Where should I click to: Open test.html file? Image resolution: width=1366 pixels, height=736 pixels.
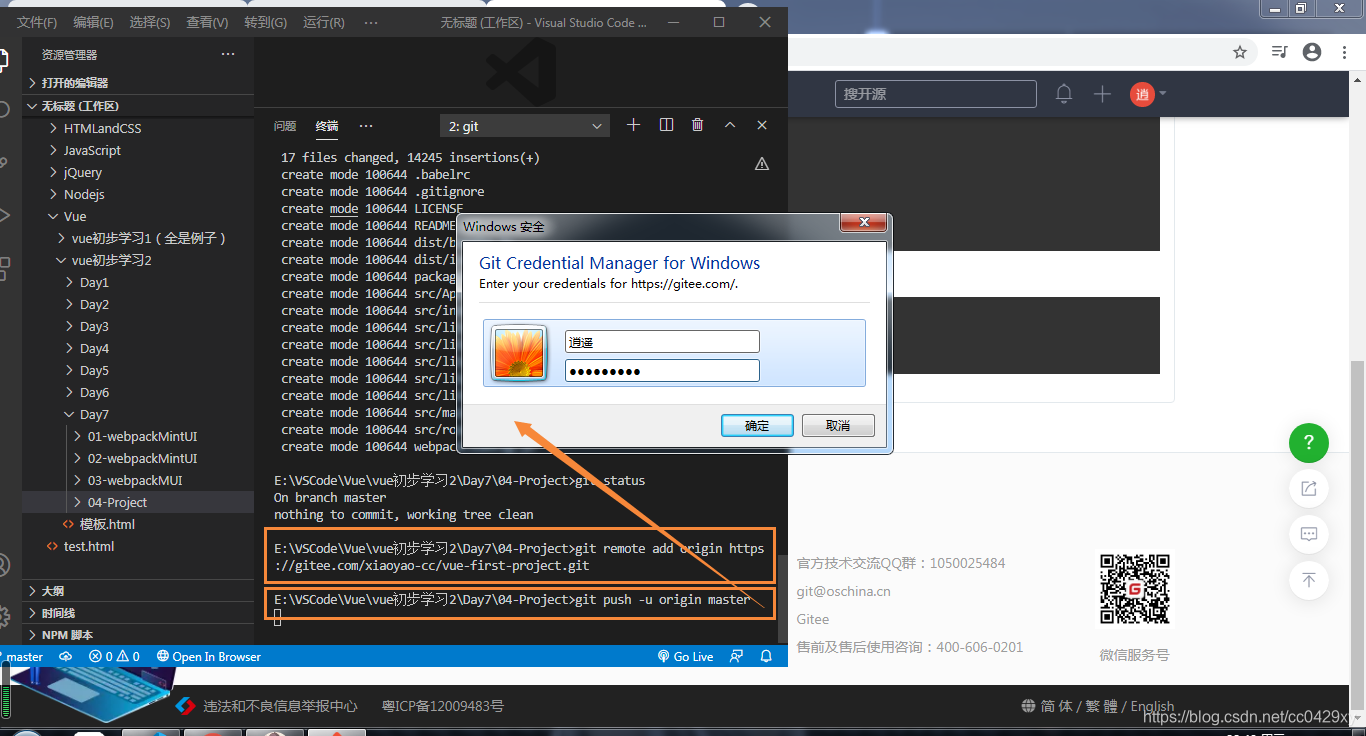pyautogui.click(x=139, y=546)
